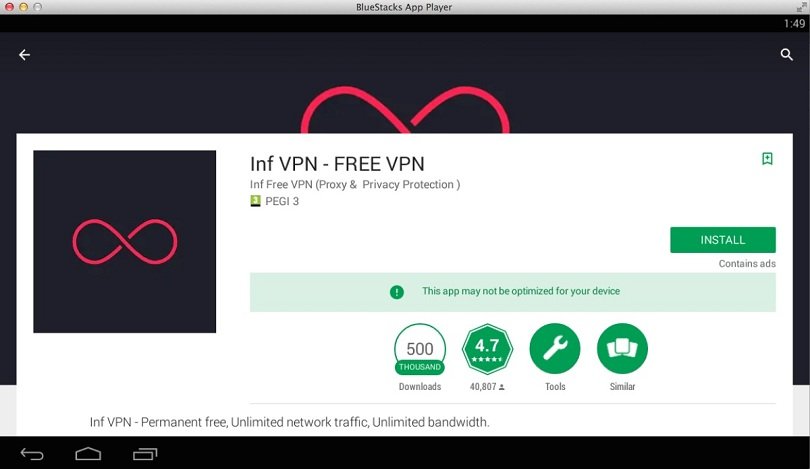The image size is (810, 469).
Task: Open the 'Inf VPN - Permanent free' description
Action: point(289,422)
